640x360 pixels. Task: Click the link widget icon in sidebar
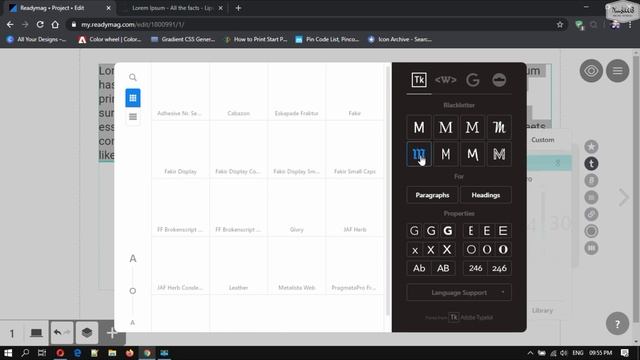(x=591, y=214)
